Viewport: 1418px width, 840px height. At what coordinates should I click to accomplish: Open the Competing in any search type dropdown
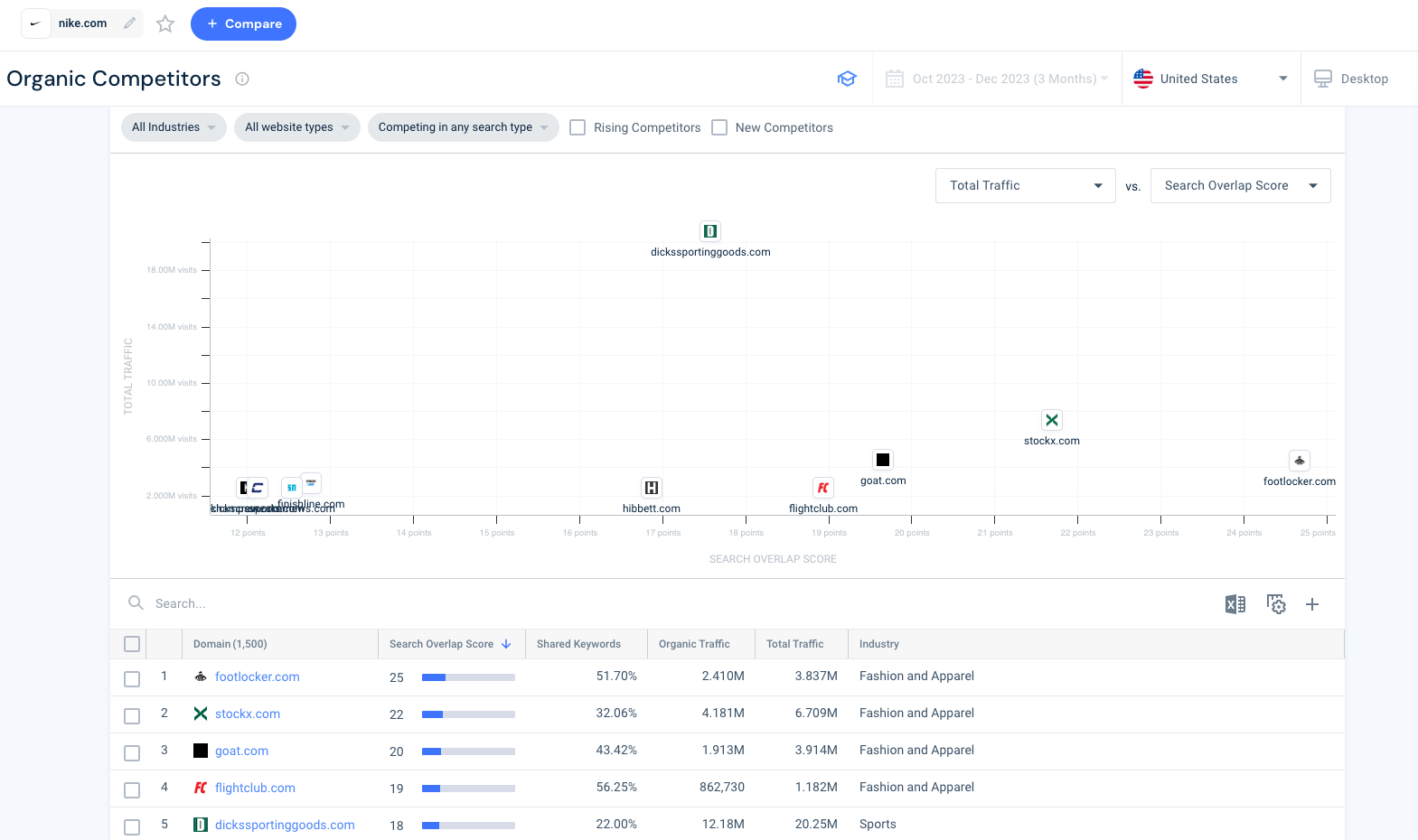463,127
